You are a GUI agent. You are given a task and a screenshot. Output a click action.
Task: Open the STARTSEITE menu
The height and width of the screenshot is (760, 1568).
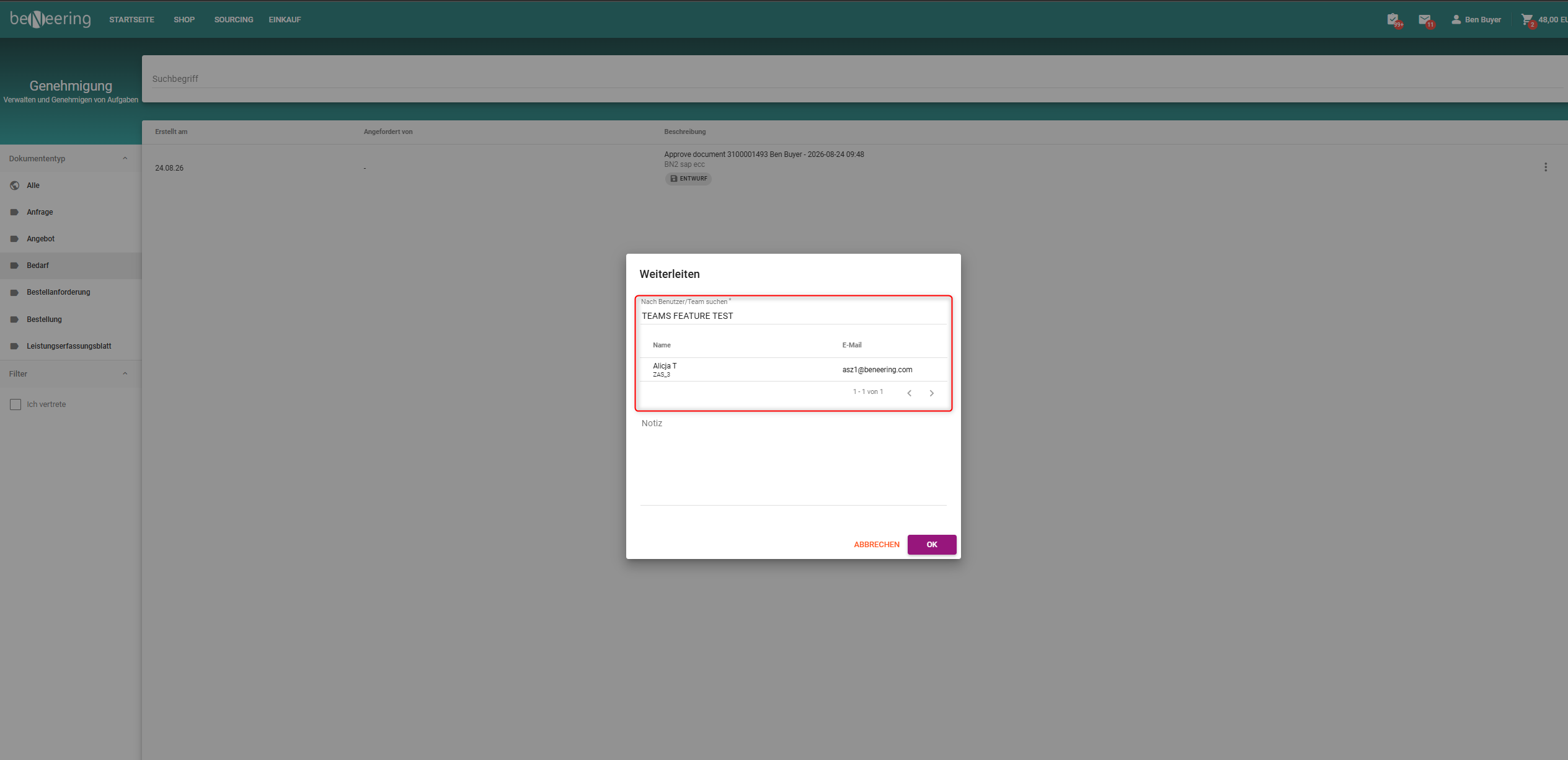pos(132,20)
